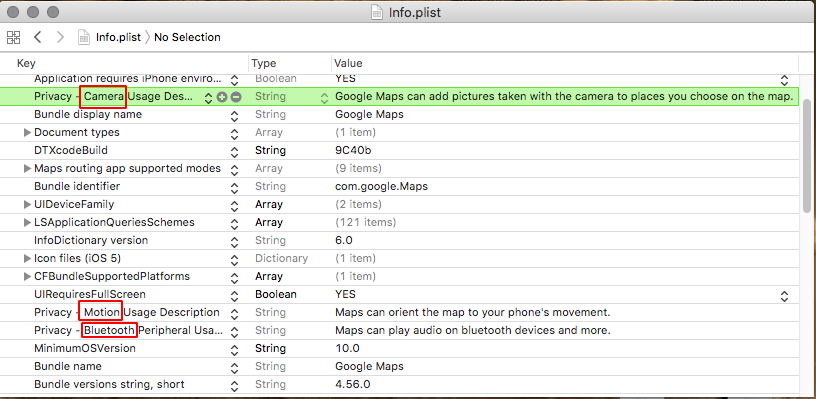Select the com.google.Maps value cell
This screenshot has height=399, width=816.
[381, 186]
